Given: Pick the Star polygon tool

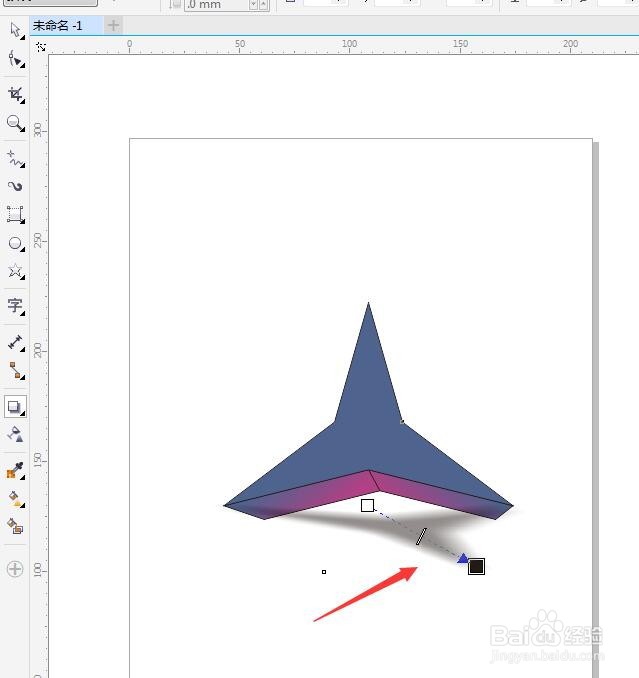Looking at the screenshot, I should [16, 271].
